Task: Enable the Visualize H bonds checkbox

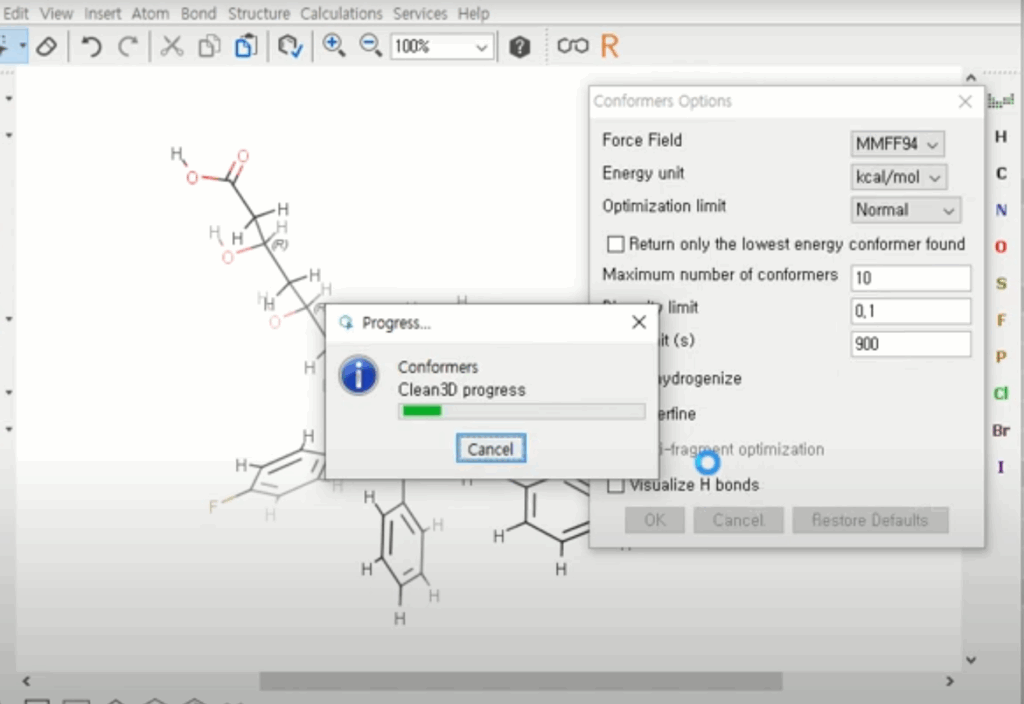Action: [615, 485]
